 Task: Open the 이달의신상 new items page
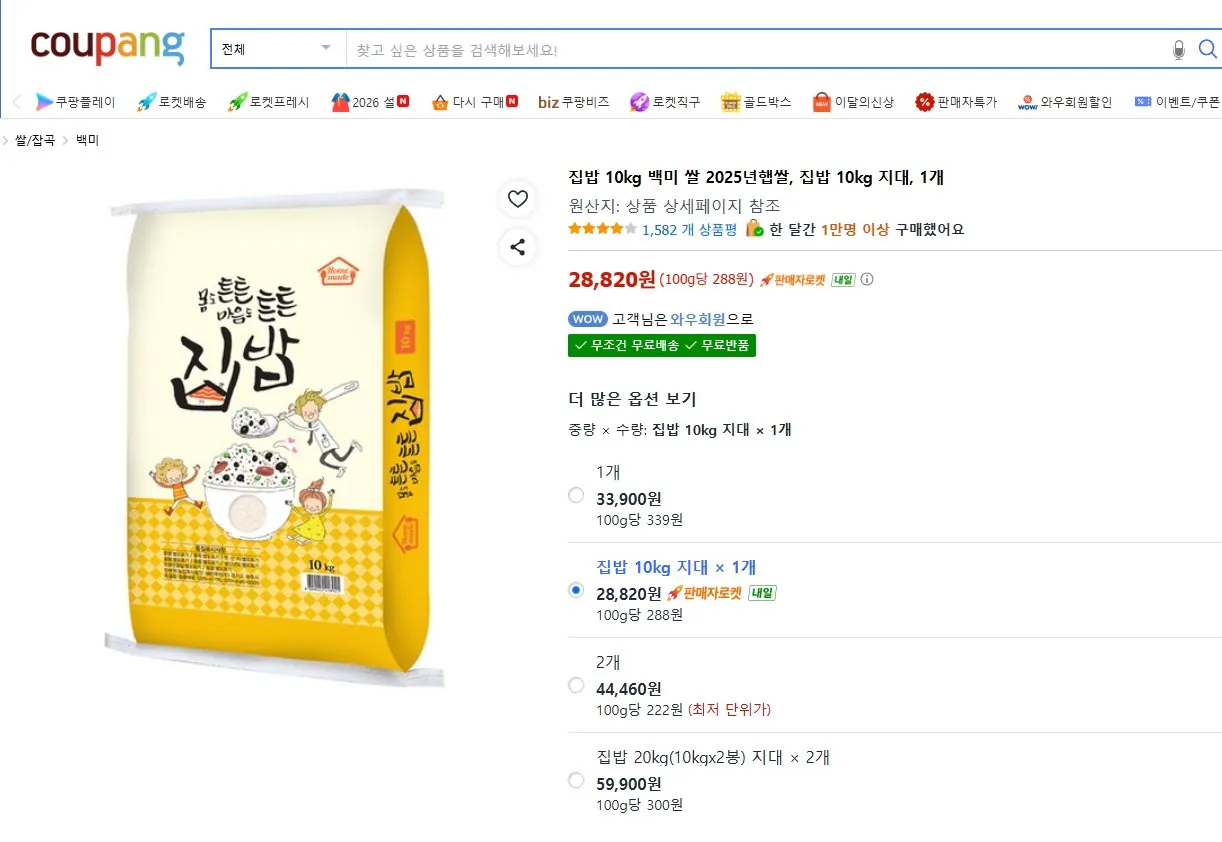(858, 101)
